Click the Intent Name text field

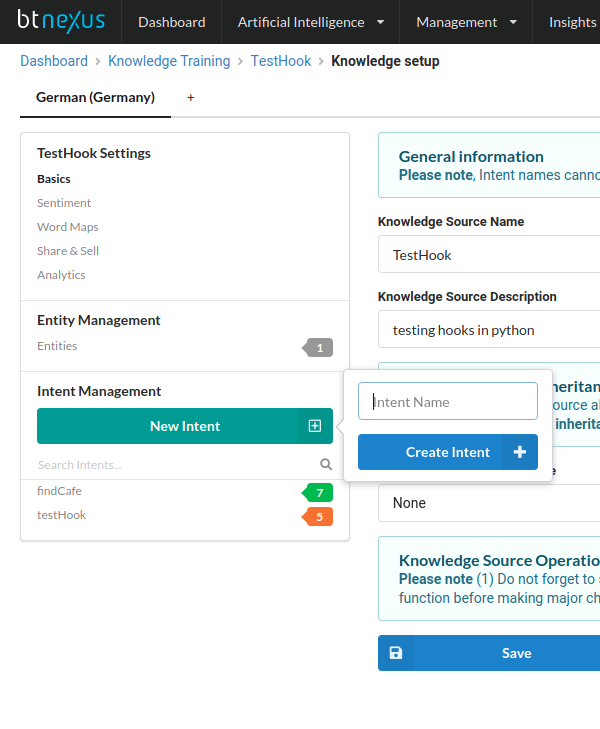pos(448,402)
